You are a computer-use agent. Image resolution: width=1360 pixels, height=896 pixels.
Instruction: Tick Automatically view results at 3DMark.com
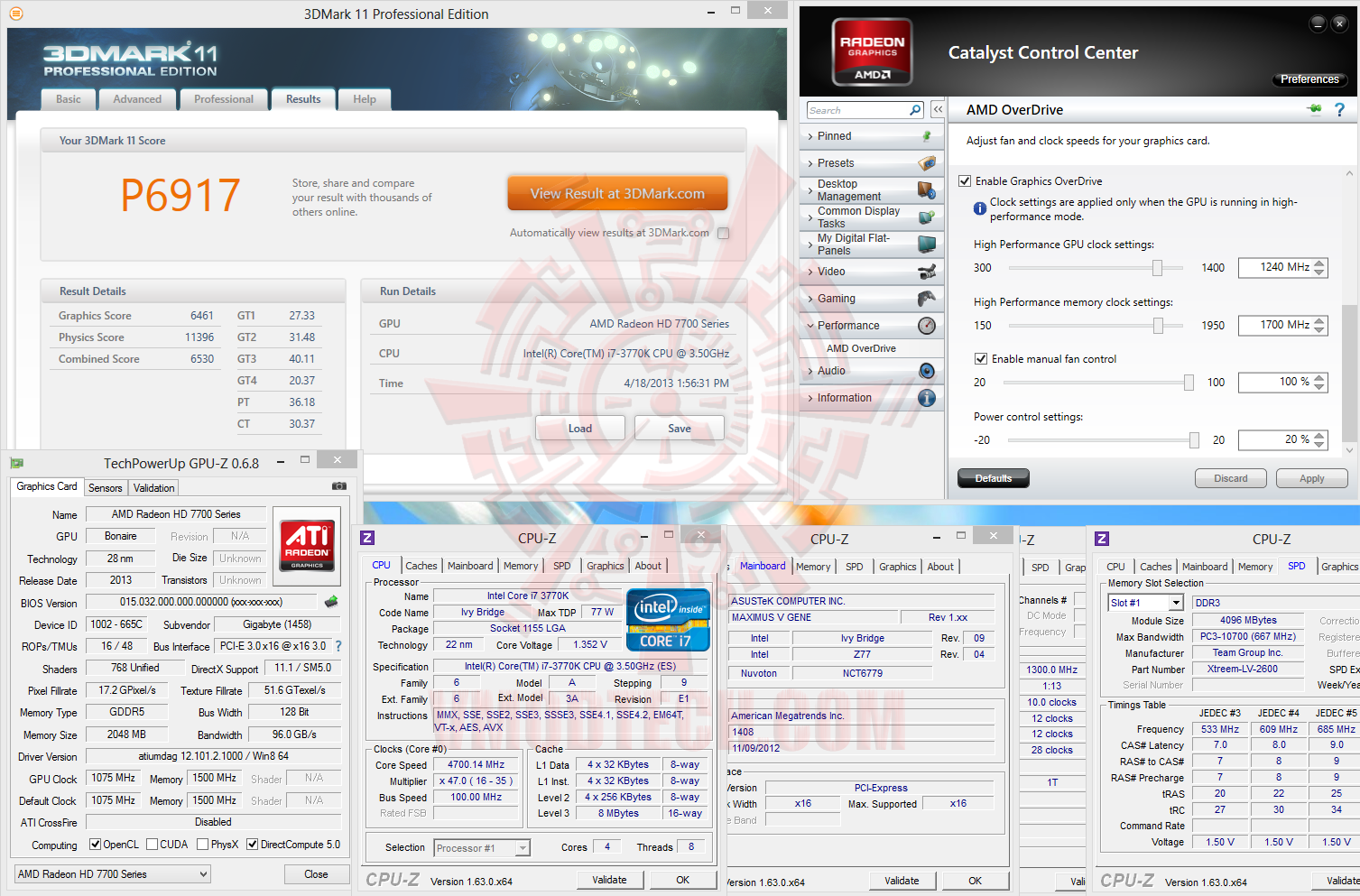click(723, 233)
